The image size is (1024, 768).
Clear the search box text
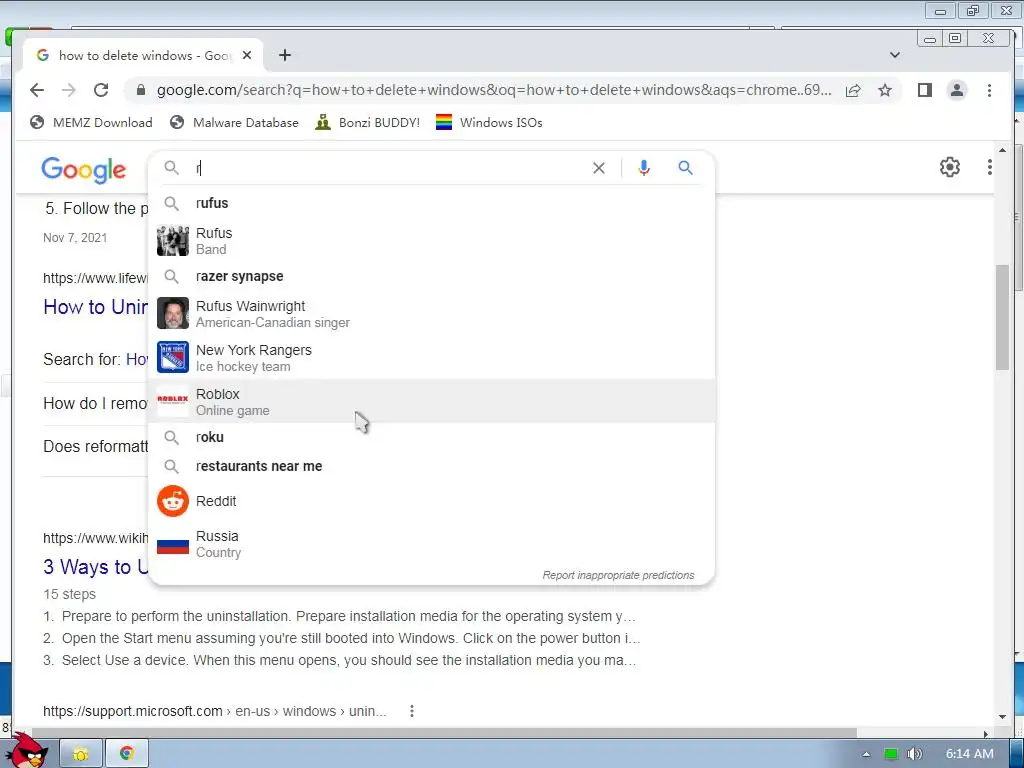[598, 168]
